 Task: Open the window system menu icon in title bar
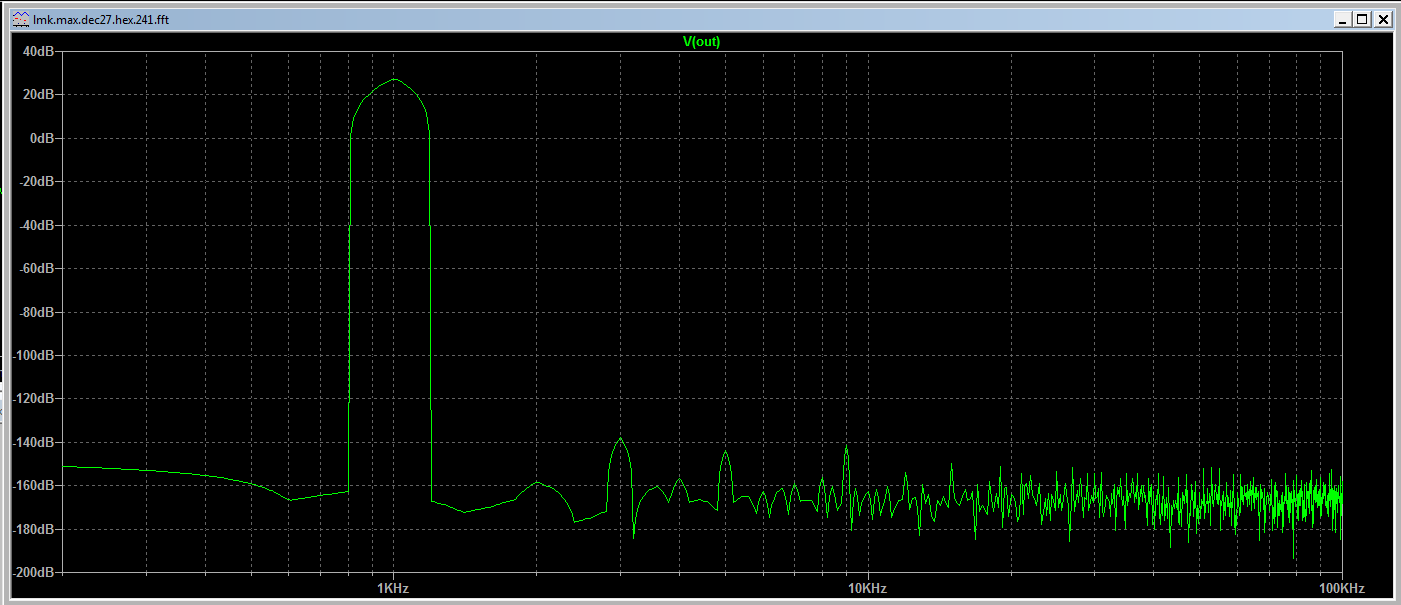(19, 19)
